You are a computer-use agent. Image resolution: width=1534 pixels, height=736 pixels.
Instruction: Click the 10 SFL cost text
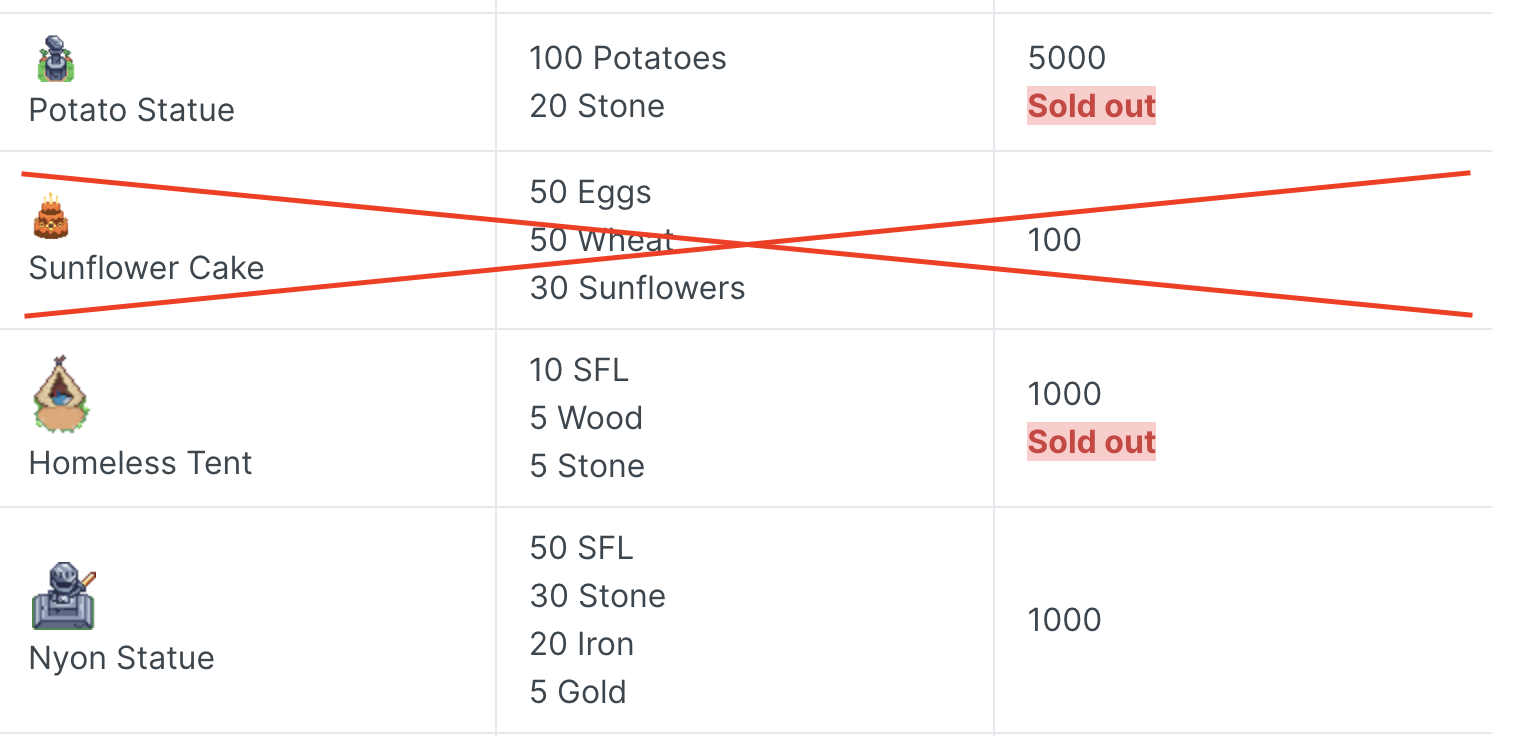579,370
